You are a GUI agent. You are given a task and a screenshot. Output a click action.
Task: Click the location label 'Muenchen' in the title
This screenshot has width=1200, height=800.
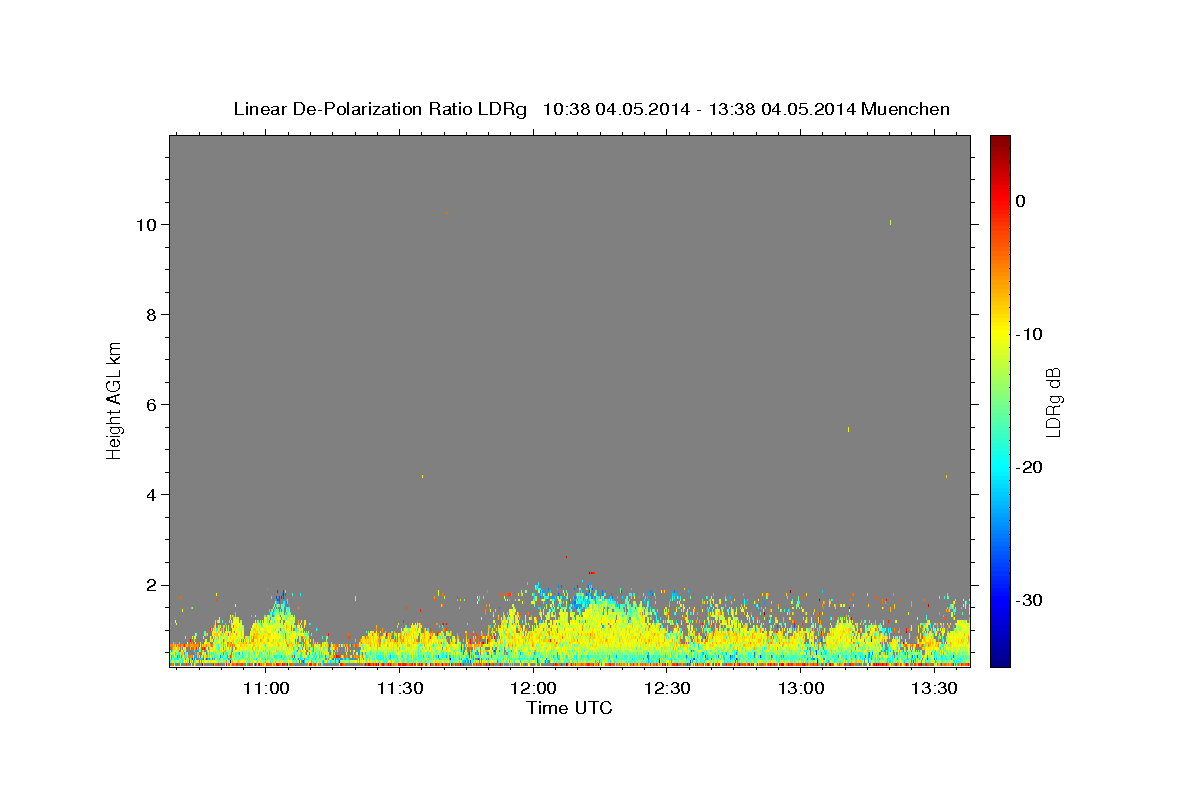[906, 109]
